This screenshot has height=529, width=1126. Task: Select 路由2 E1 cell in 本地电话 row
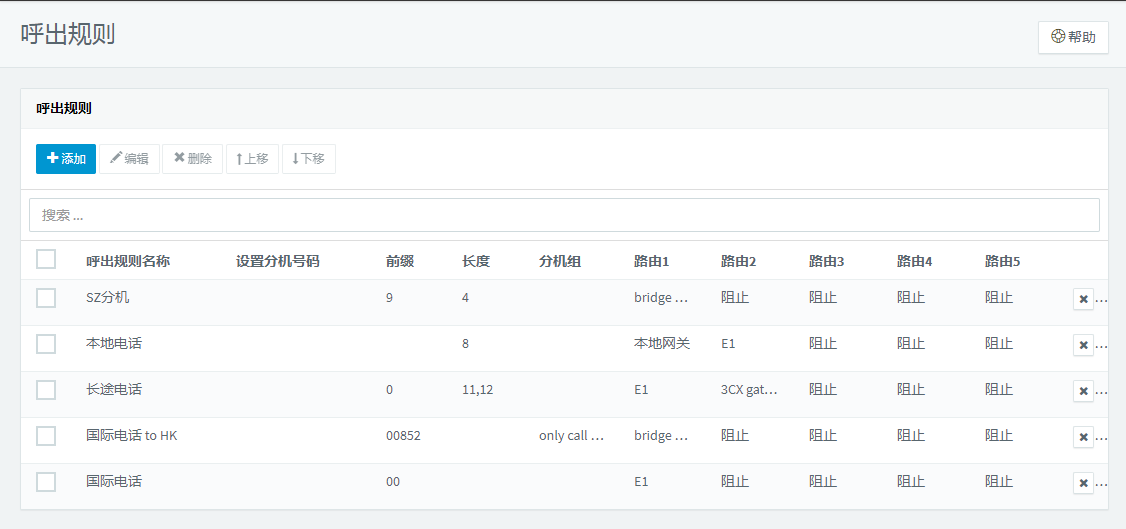coord(728,344)
